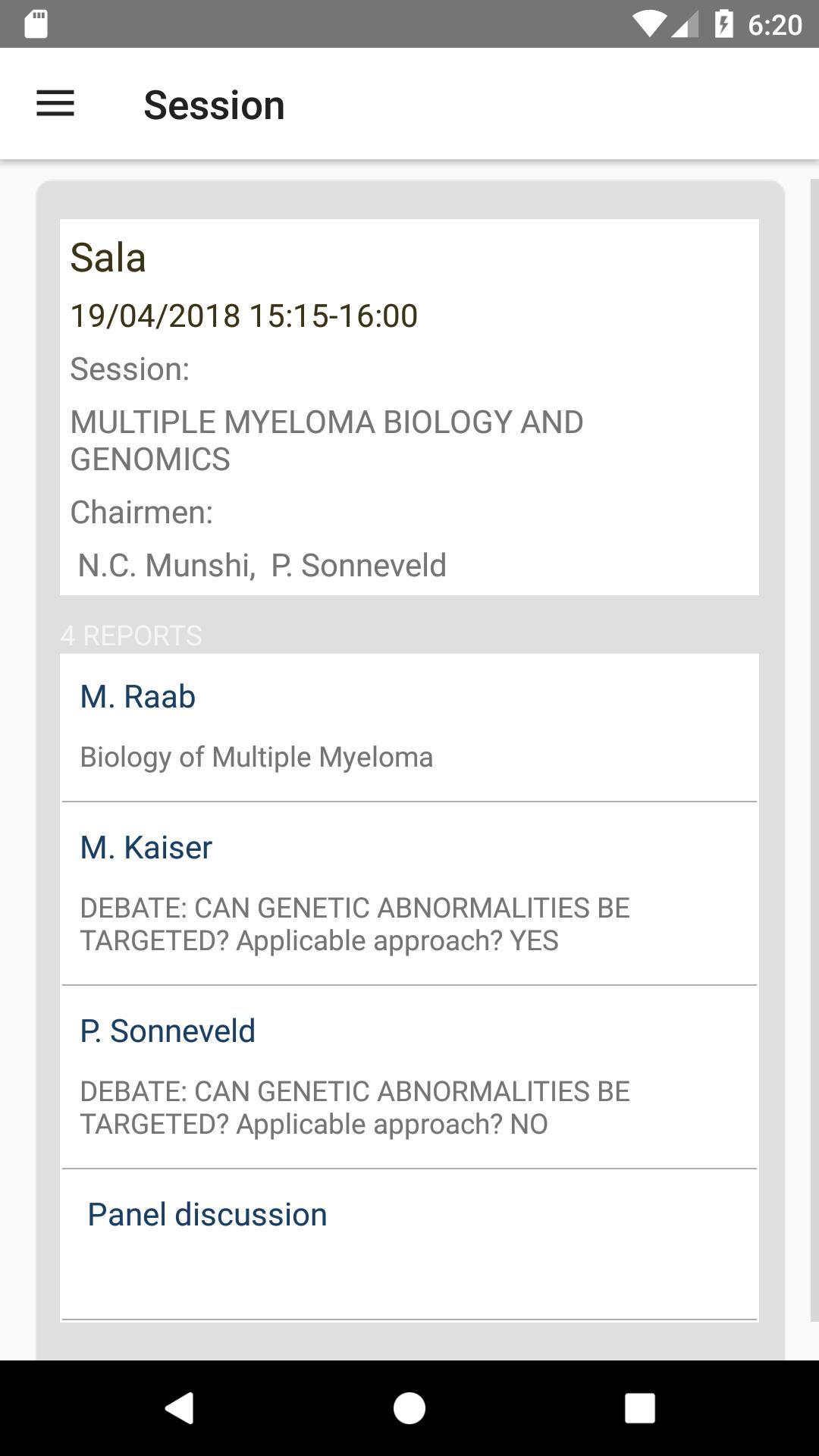
Task: Open the Panel discussion entry
Action: pyautogui.click(x=409, y=1244)
